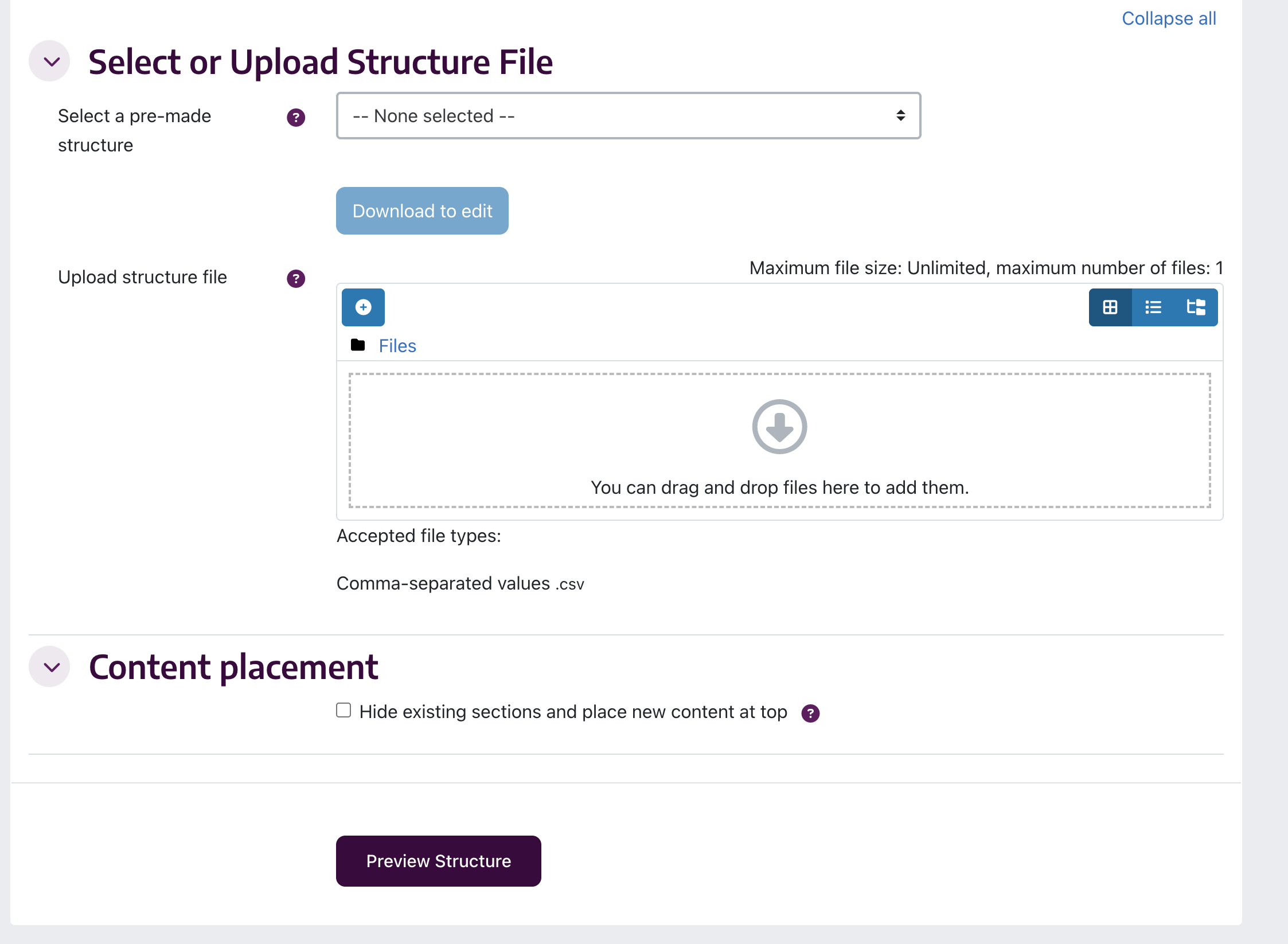Viewport: 1288px width, 944px height.
Task: Open help for pre-made structure selection
Action: (295, 118)
